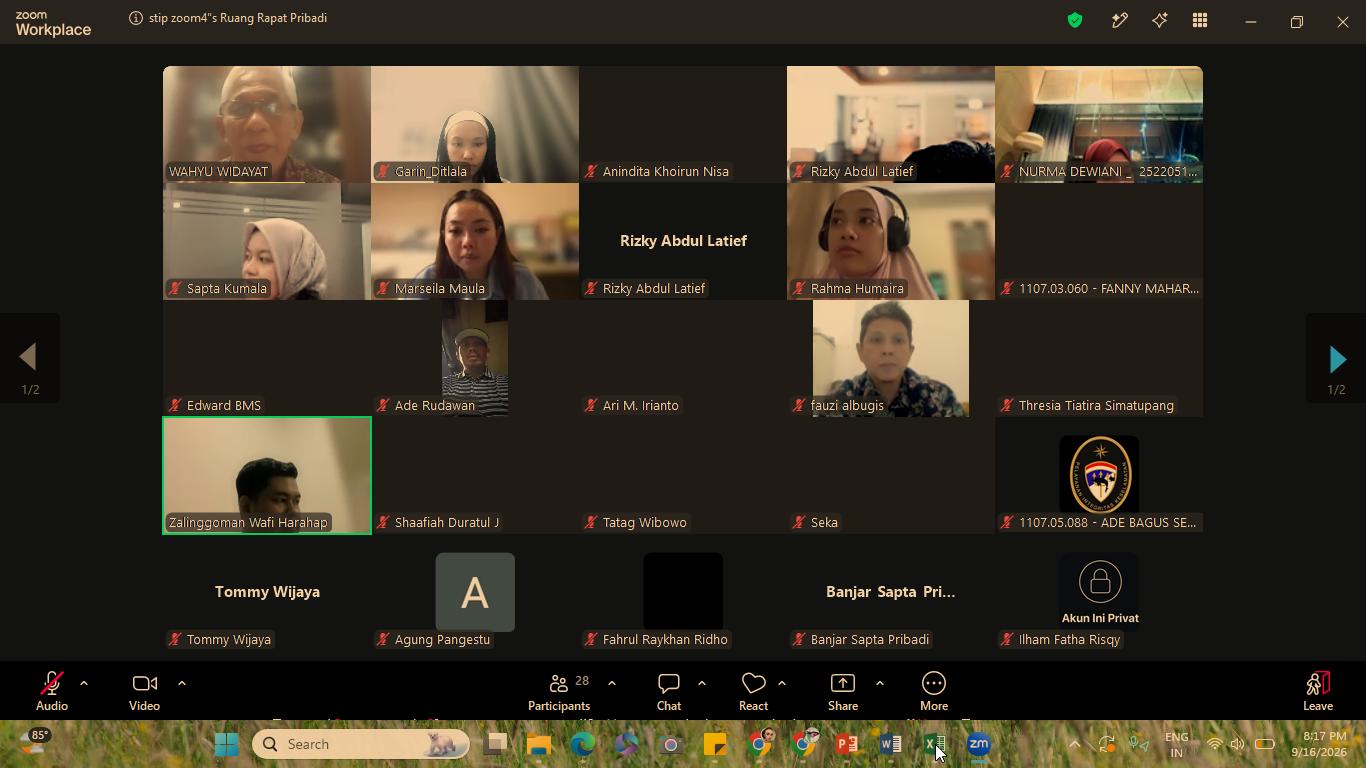
Task: Open the AI Companion sparkle icon
Action: coord(1159,20)
